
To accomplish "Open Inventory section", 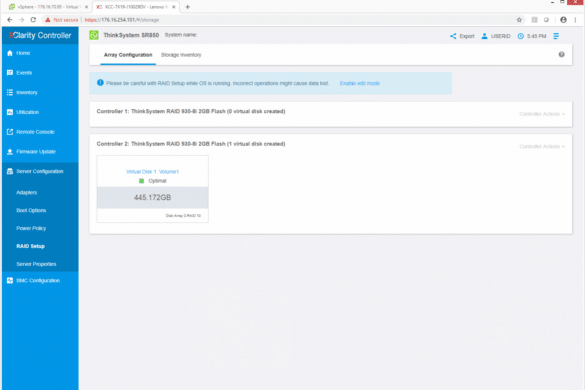I will click(x=27, y=93).
